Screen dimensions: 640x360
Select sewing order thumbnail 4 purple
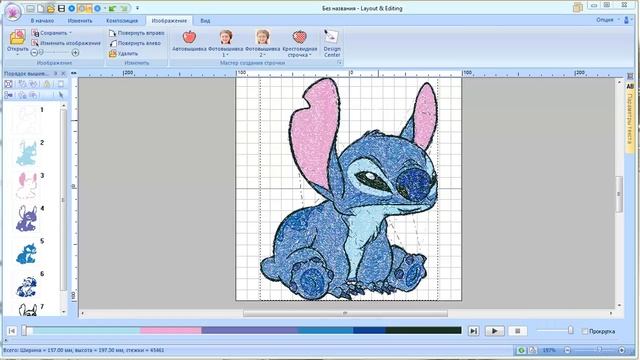click(27, 219)
